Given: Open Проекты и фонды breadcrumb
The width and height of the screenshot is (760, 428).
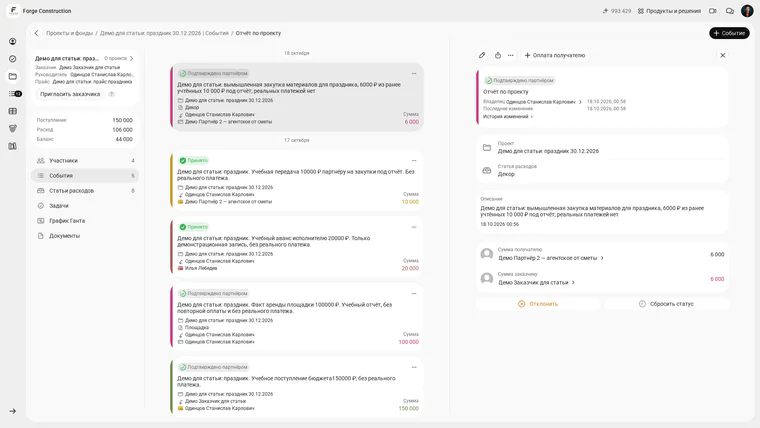Looking at the screenshot, I should [69, 33].
